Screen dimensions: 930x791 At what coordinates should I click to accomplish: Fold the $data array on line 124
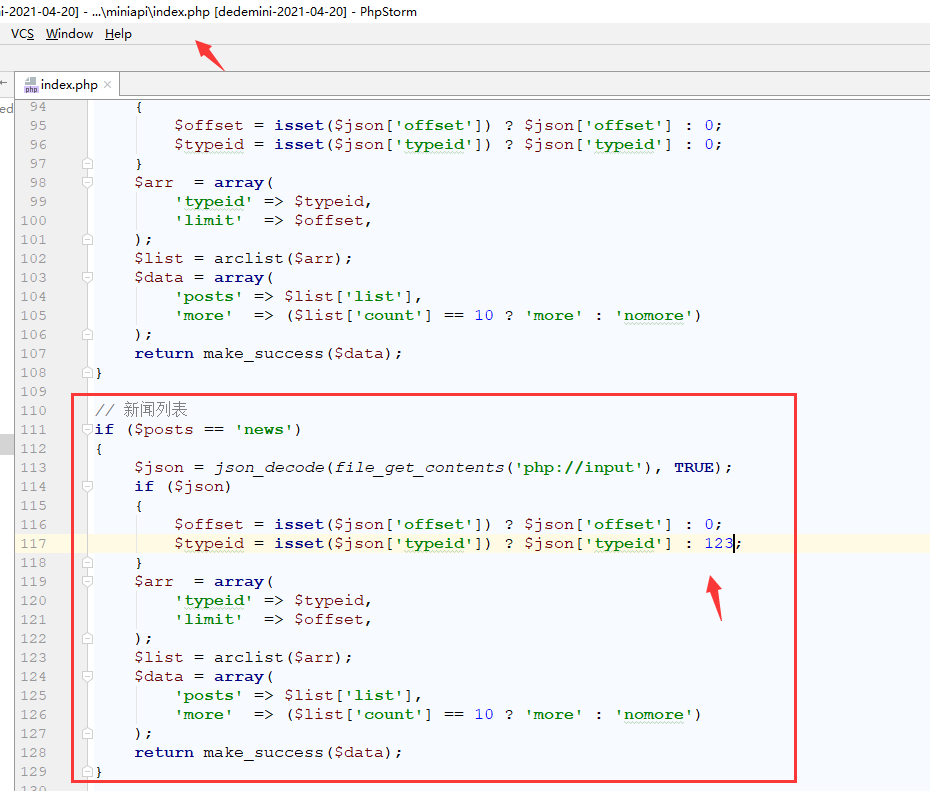click(87, 677)
